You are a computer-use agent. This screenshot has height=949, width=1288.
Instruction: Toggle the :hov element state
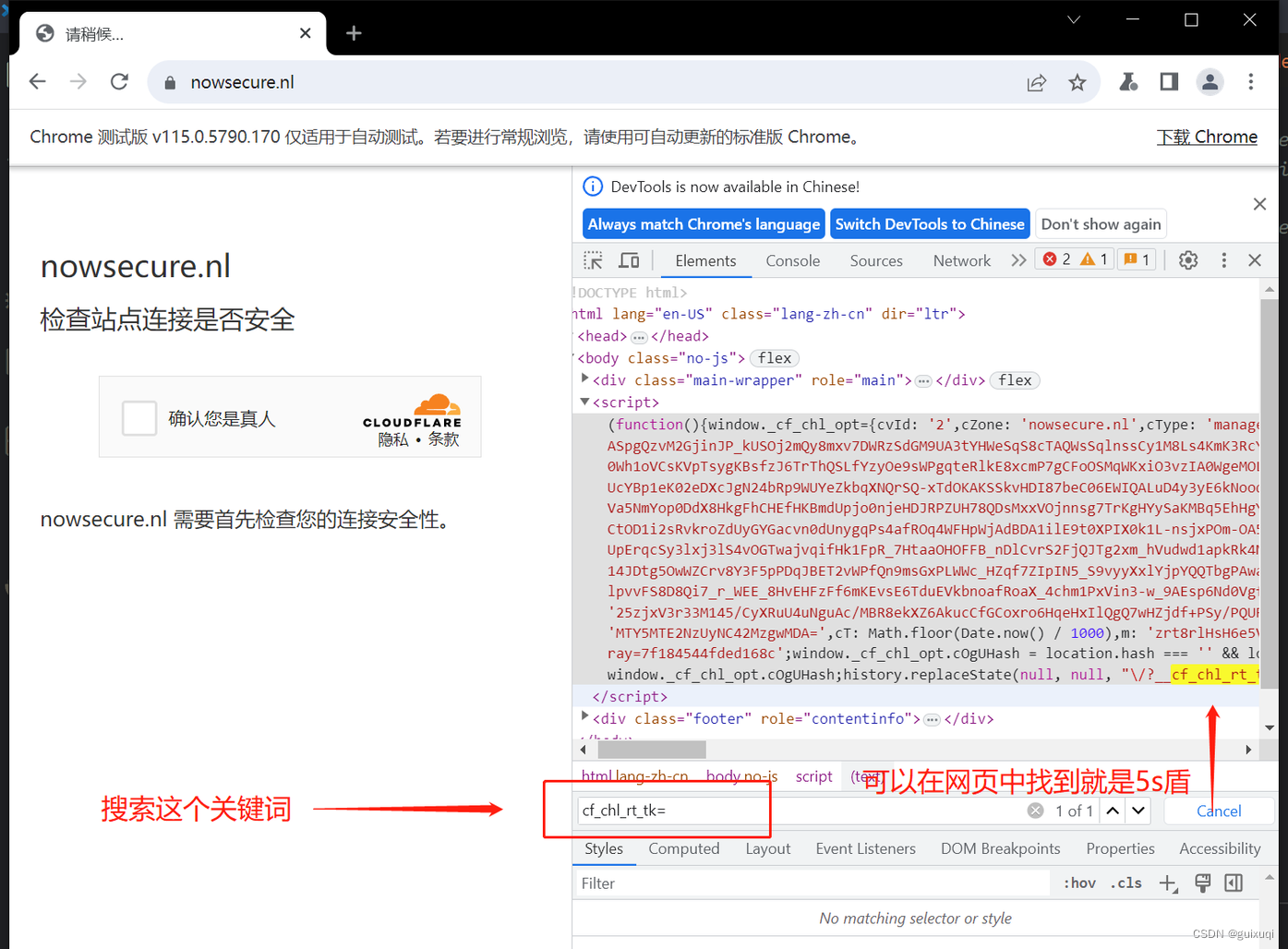click(x=1079, y=883)
